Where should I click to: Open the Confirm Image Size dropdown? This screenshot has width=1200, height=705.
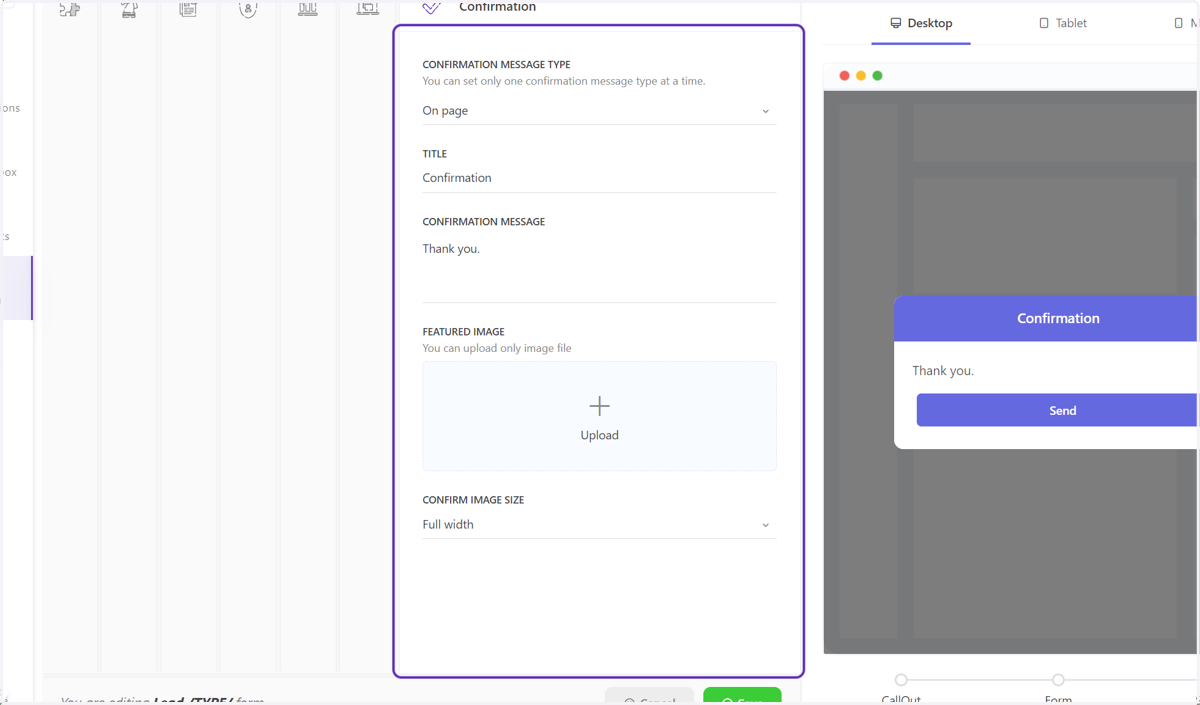click(x=599, y=525)
